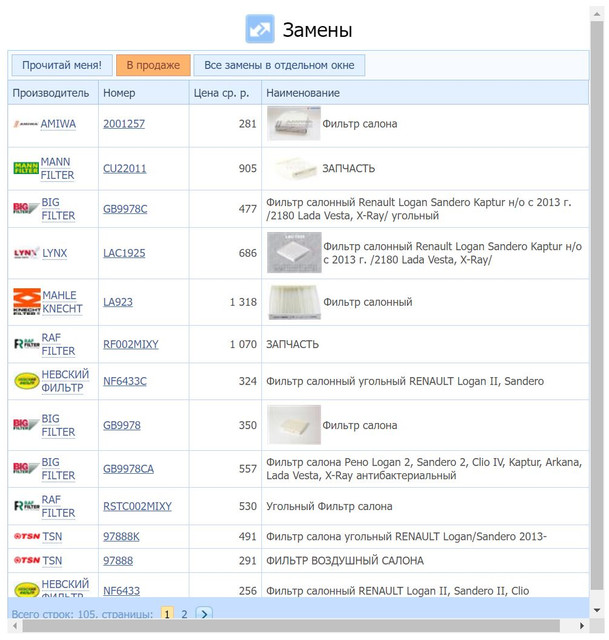Screen dimensions: 609x640
Task: Click horizontal scrollbar right arrow
Action: pos(582,626)
